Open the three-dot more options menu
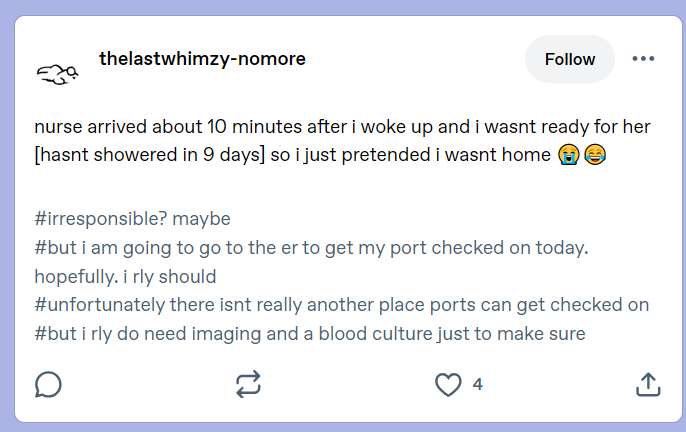 [x=643, y=59]
